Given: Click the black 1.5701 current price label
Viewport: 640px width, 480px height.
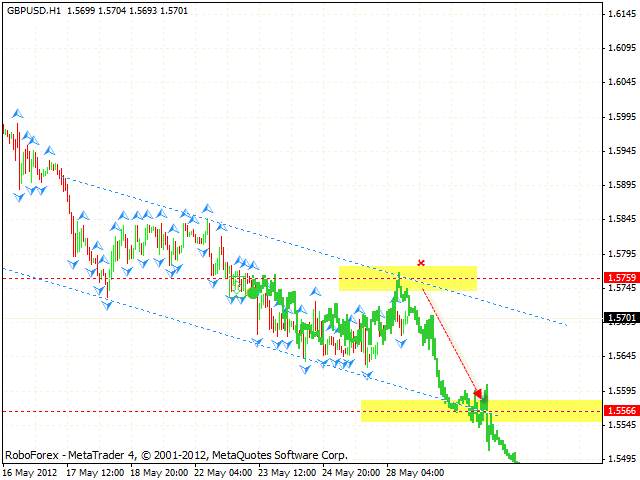Looking at the screenshot, I should click(x=620, y=318).
